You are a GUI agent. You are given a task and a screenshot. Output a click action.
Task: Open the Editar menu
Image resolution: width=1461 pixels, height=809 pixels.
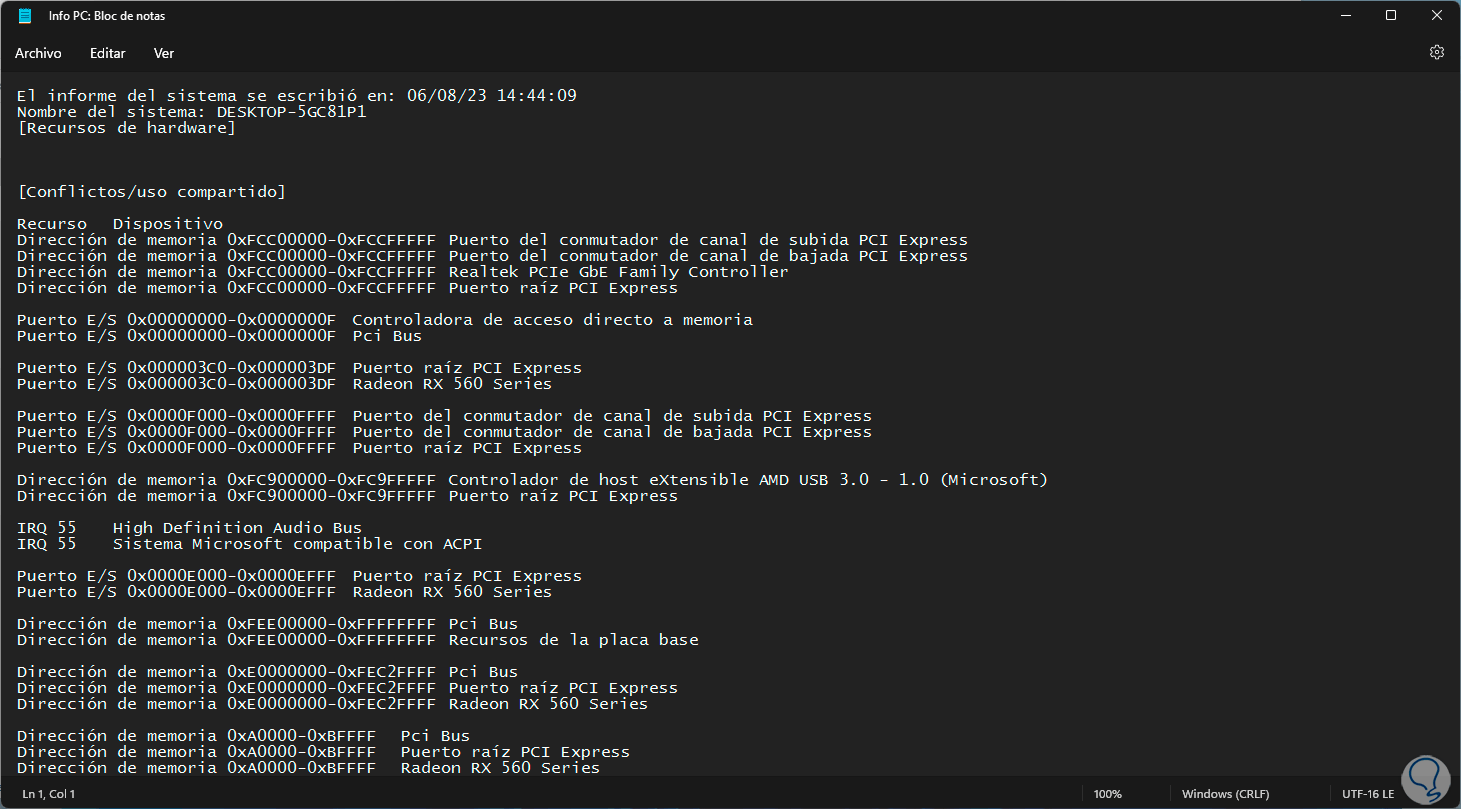pos(107,53)
